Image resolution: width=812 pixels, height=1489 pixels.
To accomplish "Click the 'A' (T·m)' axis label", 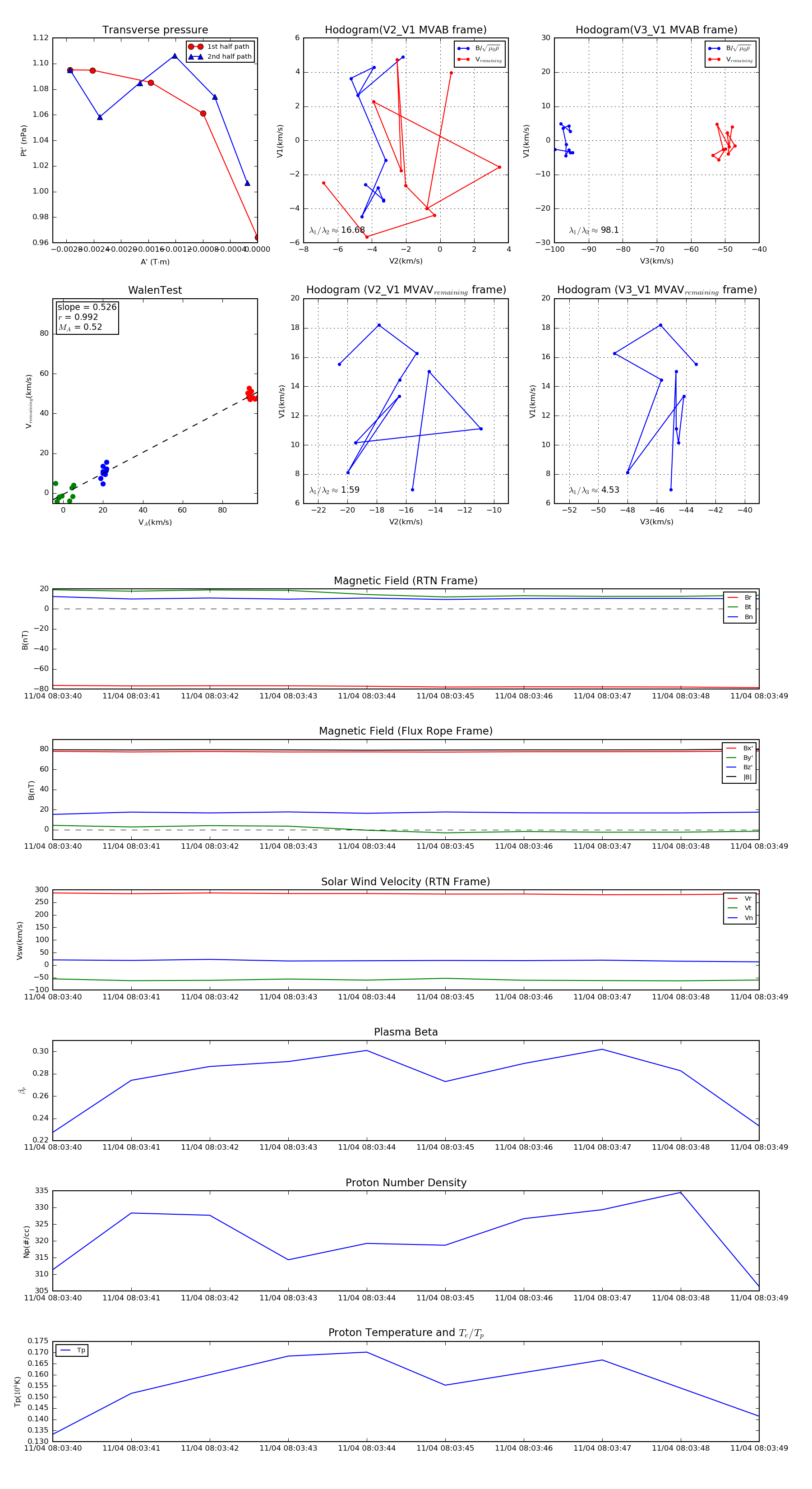I will pyautogui.click(x=155, y=262).
